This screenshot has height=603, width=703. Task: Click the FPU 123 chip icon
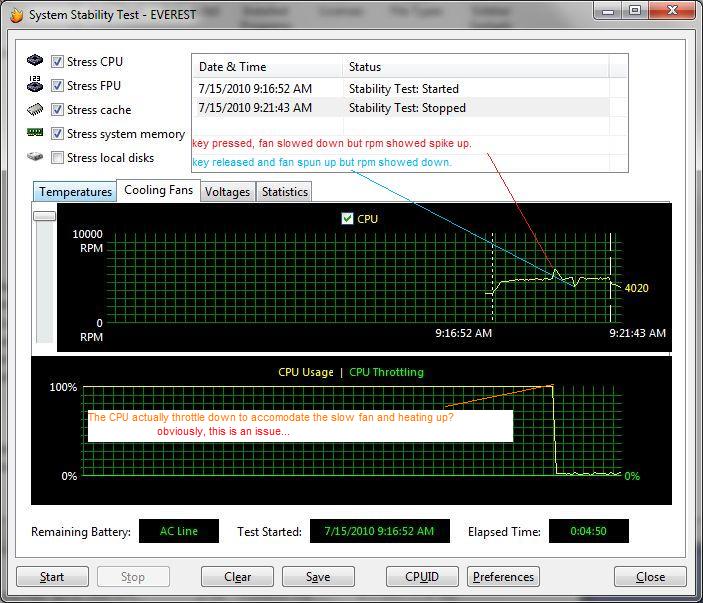tap(35, 84)
